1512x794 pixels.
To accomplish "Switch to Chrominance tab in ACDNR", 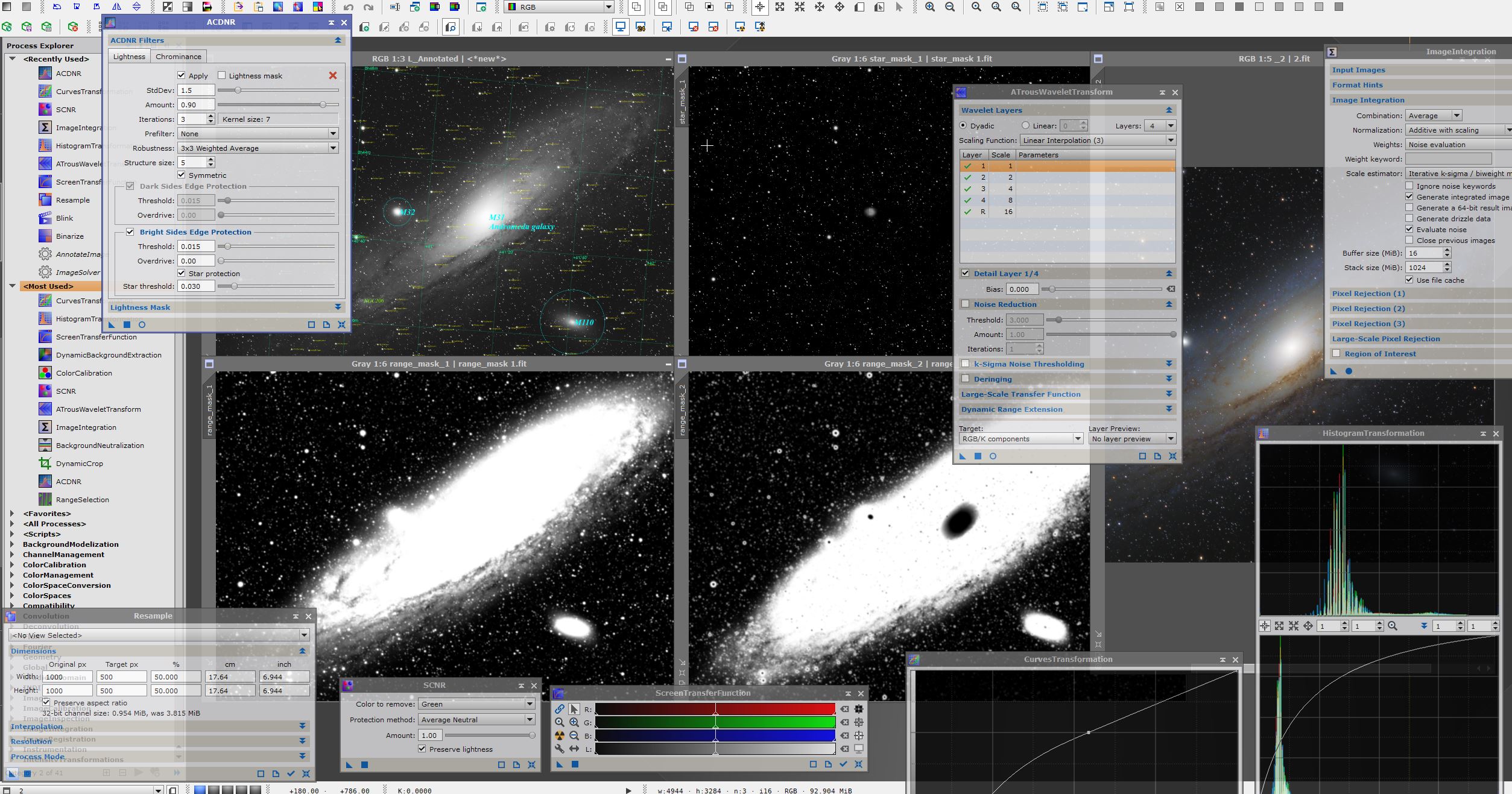I will coord(178,57).
